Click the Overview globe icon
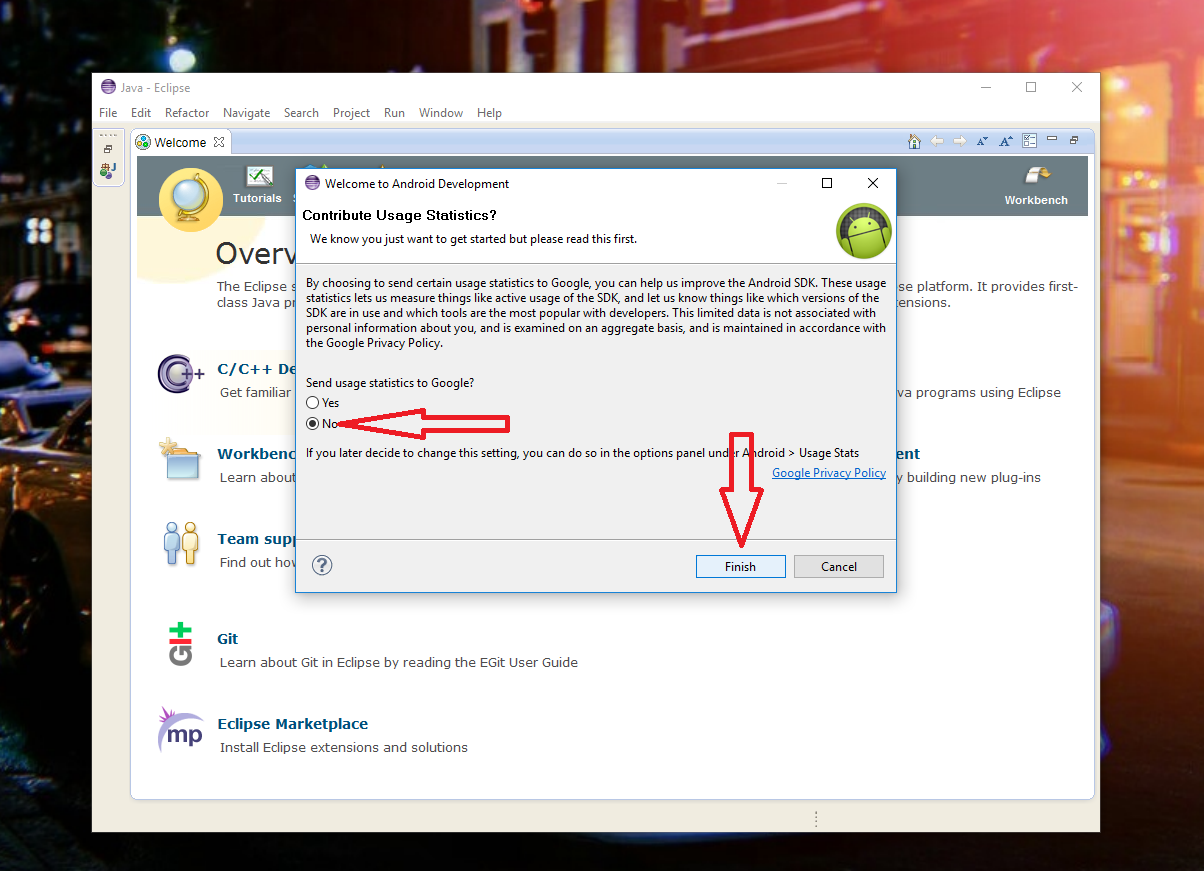1204x871 pixels. coord(190,199)
